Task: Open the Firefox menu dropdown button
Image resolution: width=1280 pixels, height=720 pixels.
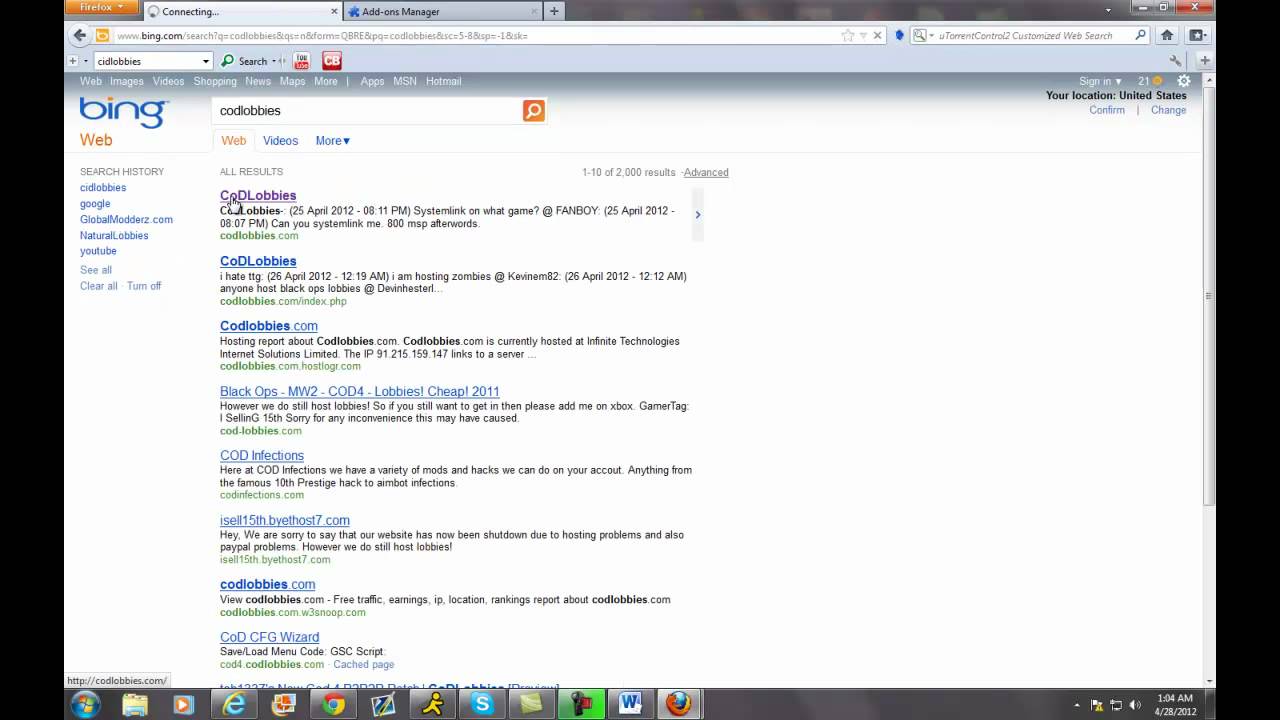Action: 103,7
